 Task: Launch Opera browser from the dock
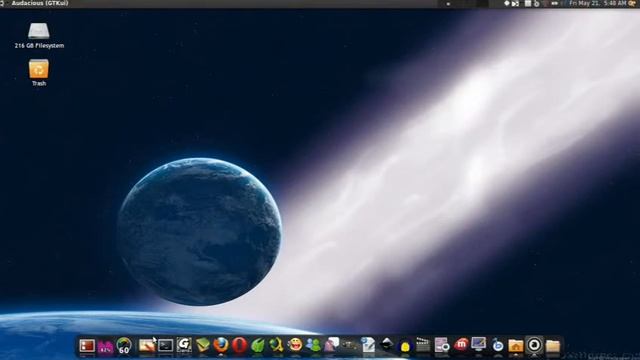click(x=240, y=345)
